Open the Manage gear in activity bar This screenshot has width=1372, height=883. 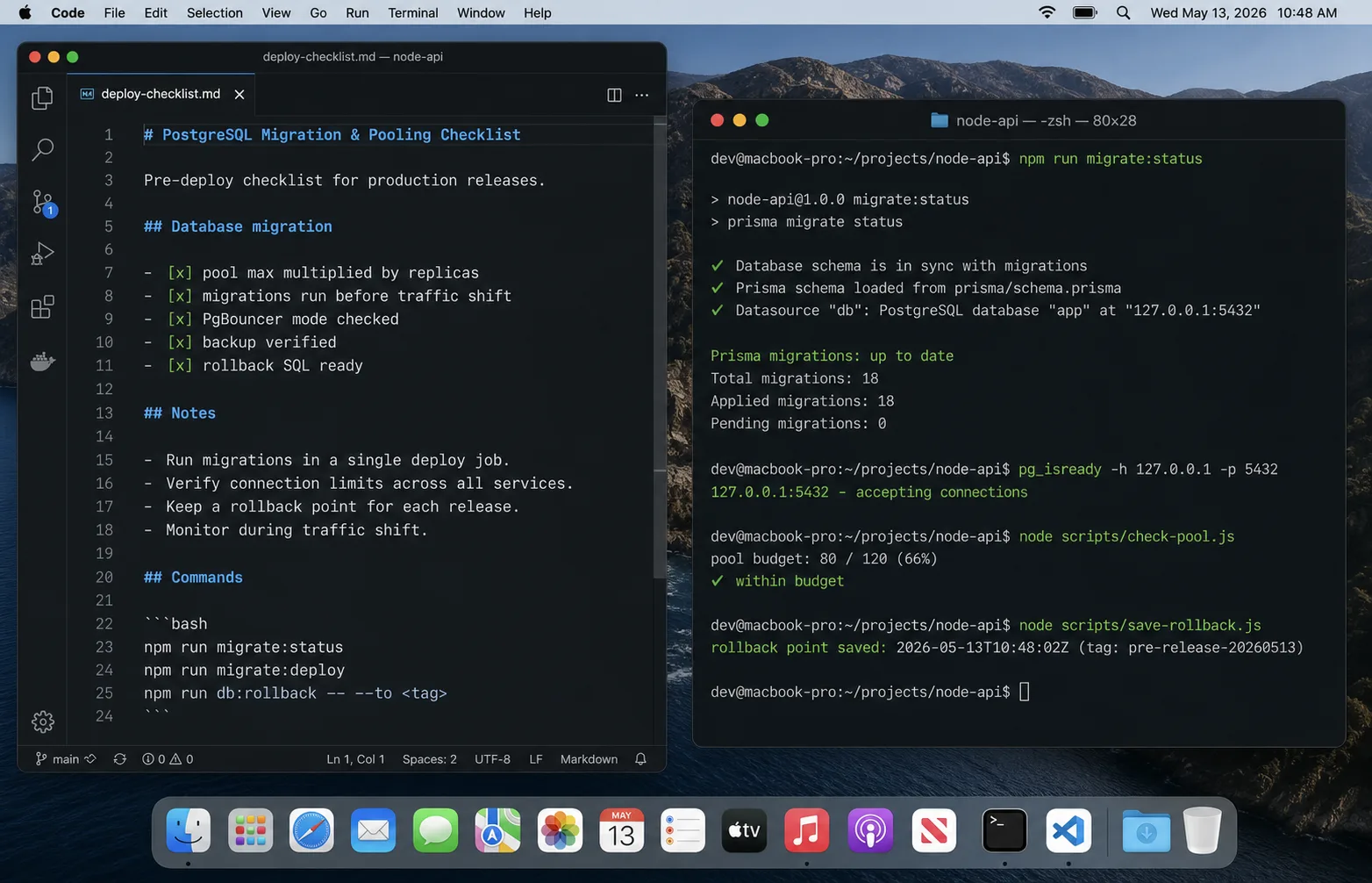[x=42, y=721]
